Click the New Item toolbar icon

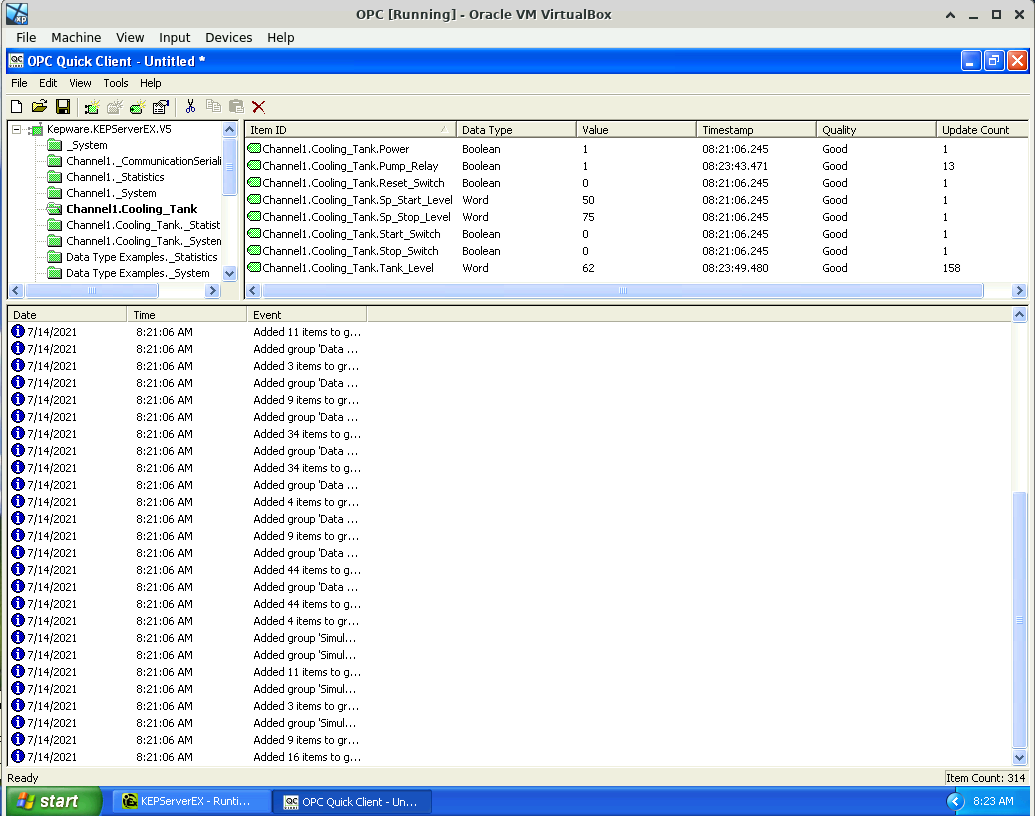point(138,107)
